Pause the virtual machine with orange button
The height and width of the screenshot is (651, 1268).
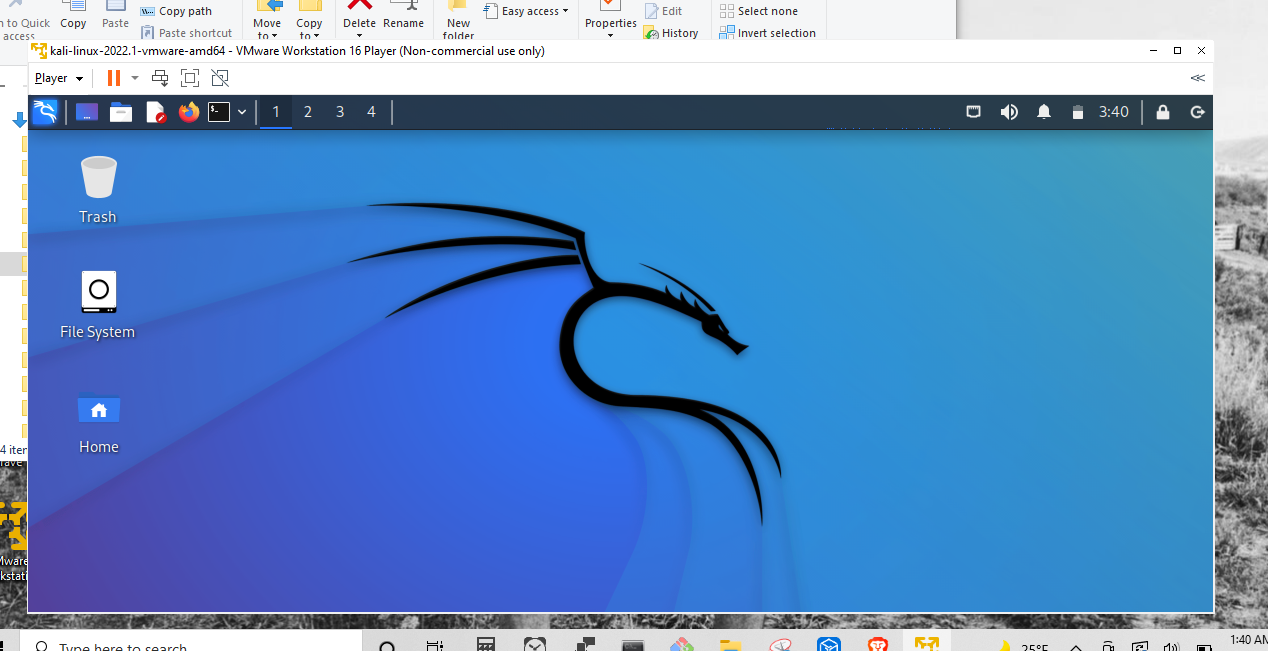pyautogui.click(x=113, y=78)
